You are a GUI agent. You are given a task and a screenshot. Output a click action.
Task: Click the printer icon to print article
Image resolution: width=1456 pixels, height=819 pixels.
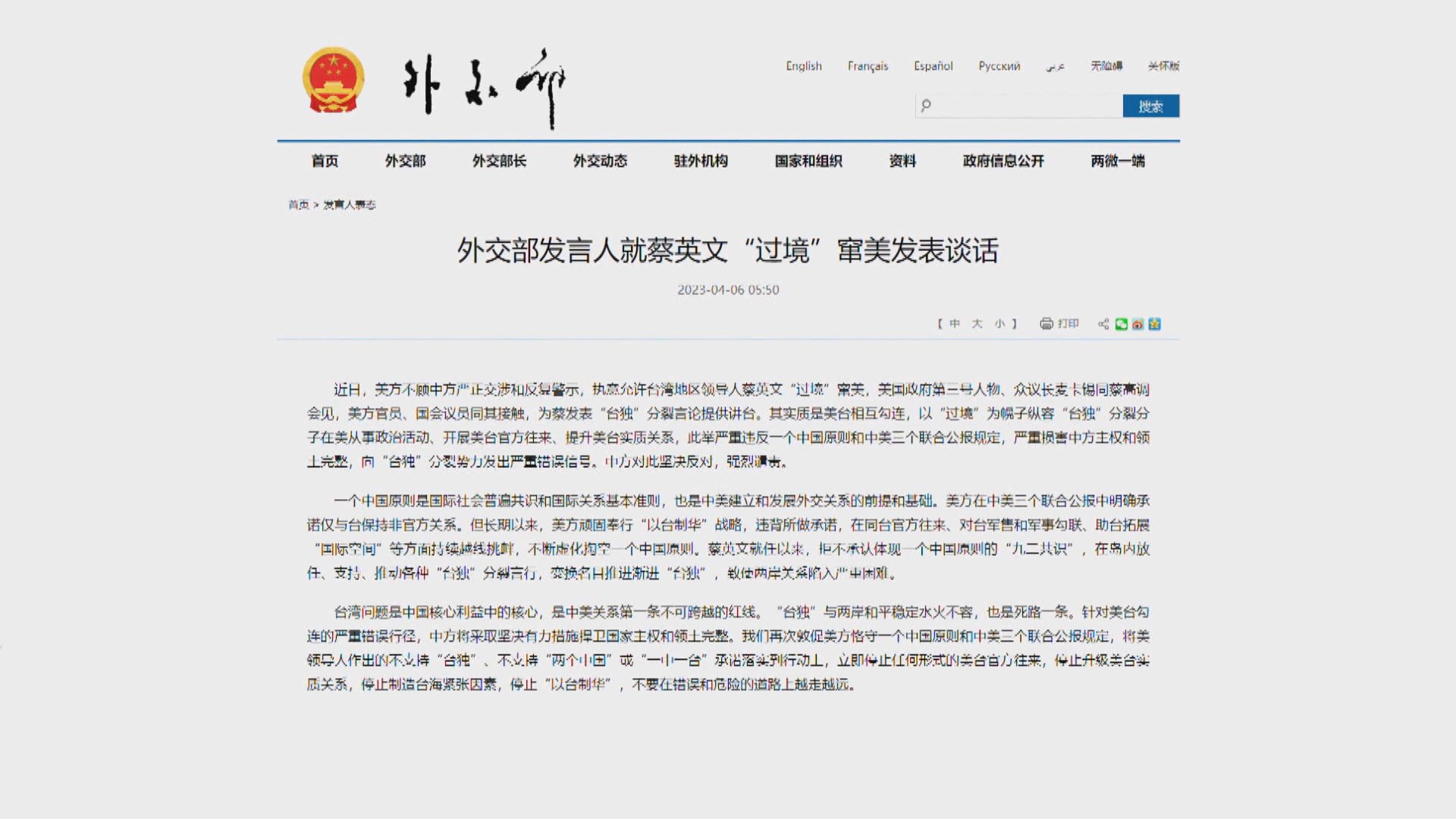(1046, 323)
